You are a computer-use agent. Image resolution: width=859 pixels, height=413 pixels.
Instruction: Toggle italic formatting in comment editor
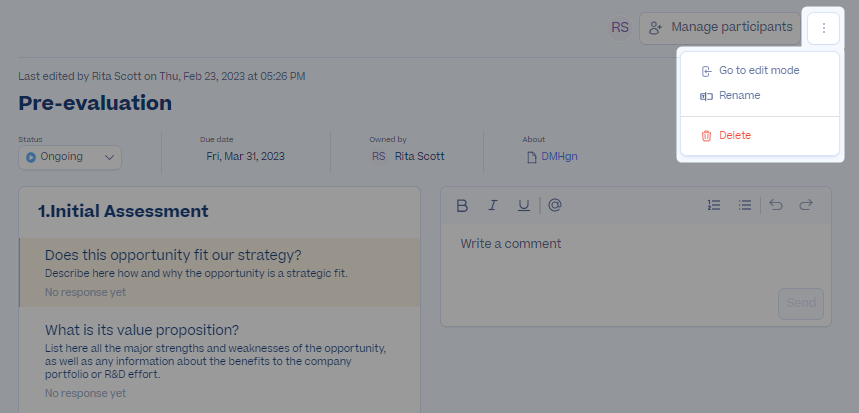[x=492, y=205]
